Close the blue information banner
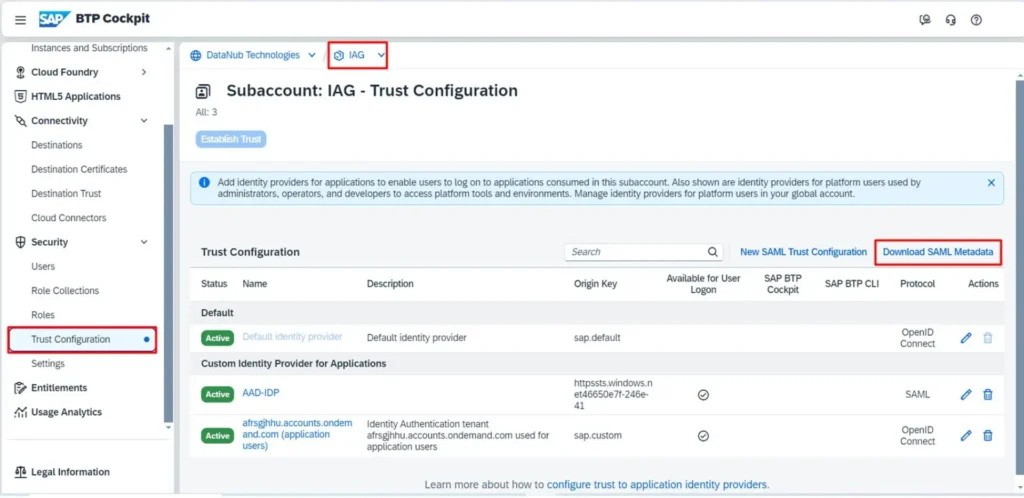 click(x=991, y=183)
